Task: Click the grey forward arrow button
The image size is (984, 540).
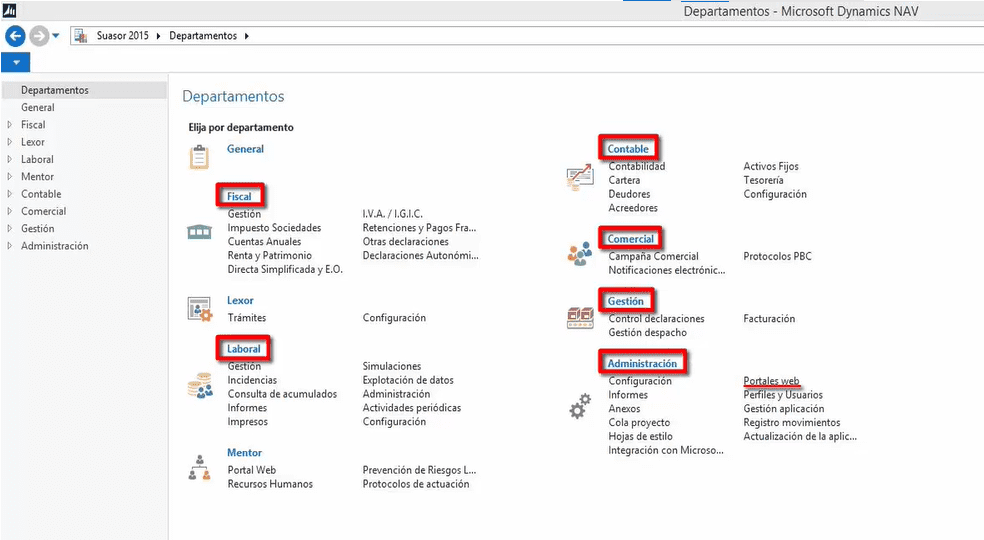Action: [x=39, y=36]
